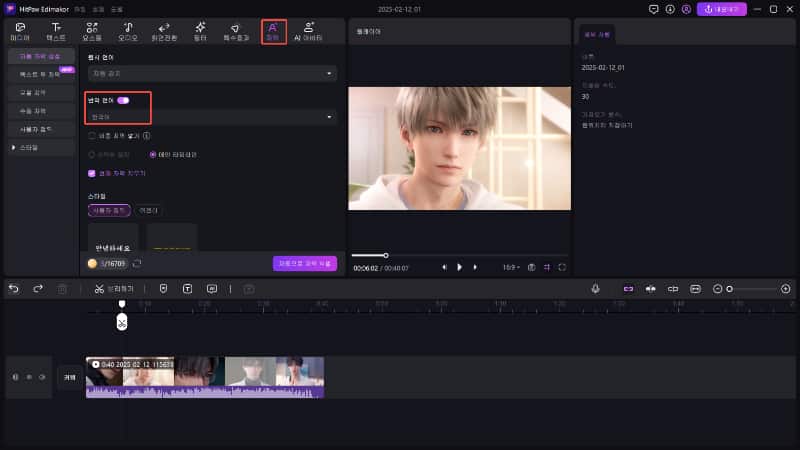800x450 pixels.
Task: Open the 16:9 aspect ratio dropdown
Action: click(x=513, y=267)
